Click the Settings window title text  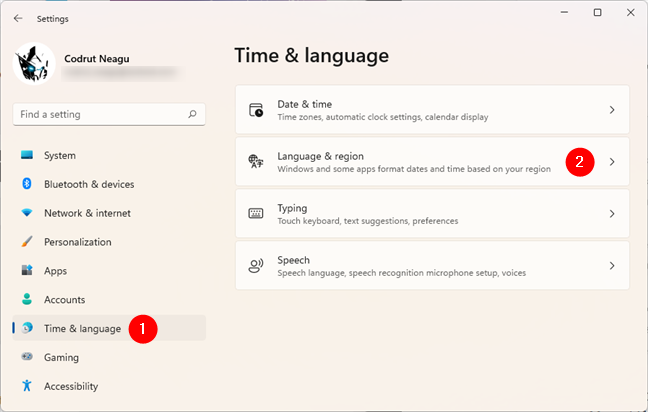pyautogui.click(x=52, y=19)
